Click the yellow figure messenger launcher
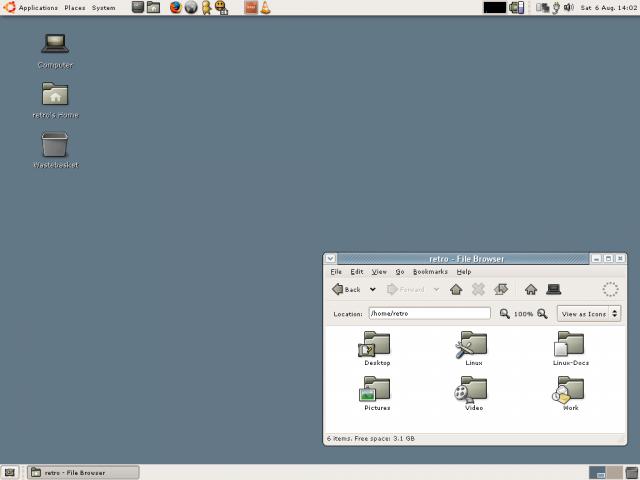The width and height of the screenshot is (640, 480). click(206, 7)
